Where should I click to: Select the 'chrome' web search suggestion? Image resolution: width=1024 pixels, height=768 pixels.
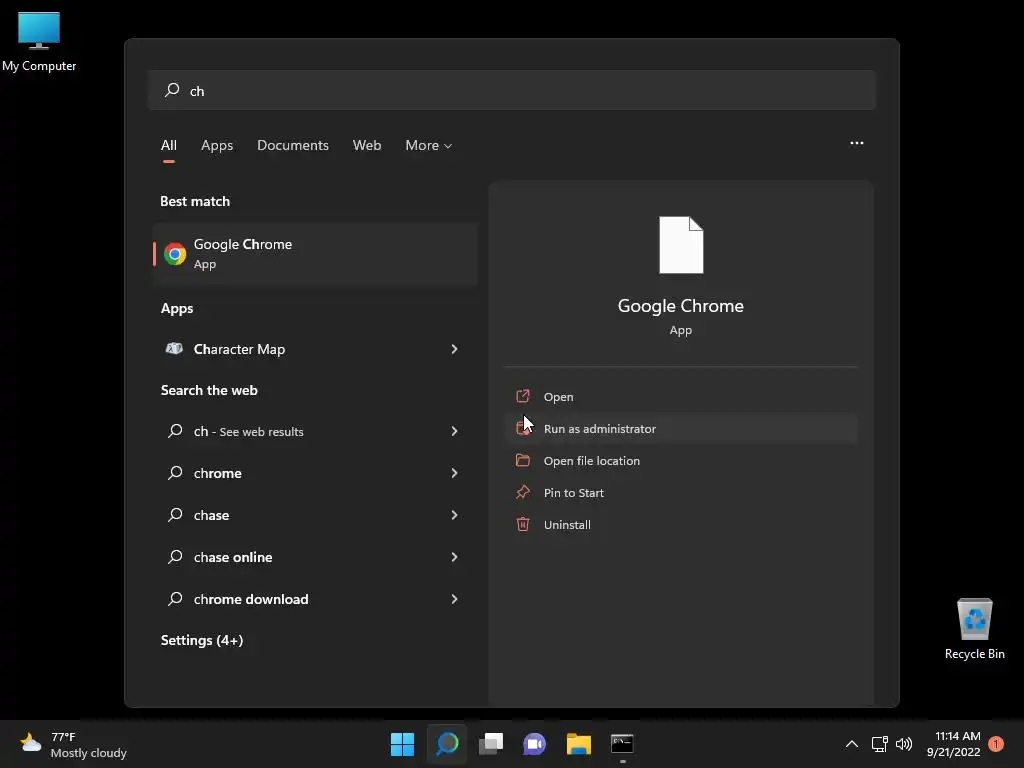point(315,473)
